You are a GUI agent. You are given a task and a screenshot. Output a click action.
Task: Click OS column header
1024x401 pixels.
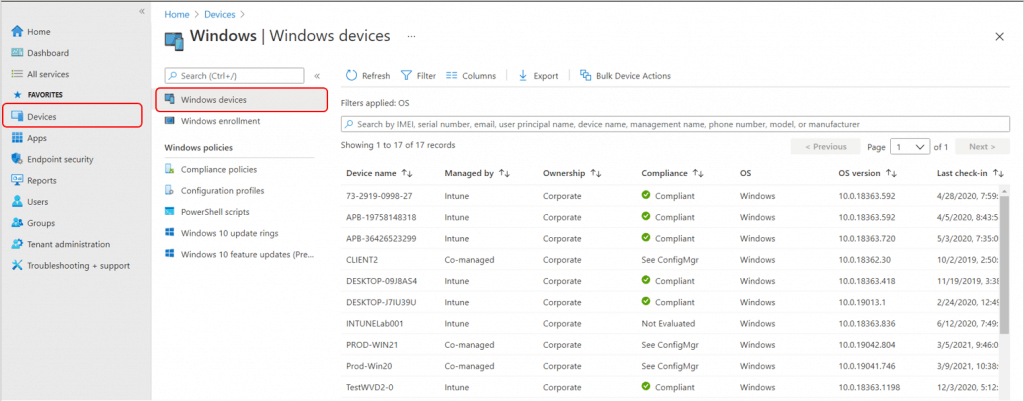pos(745,173)
